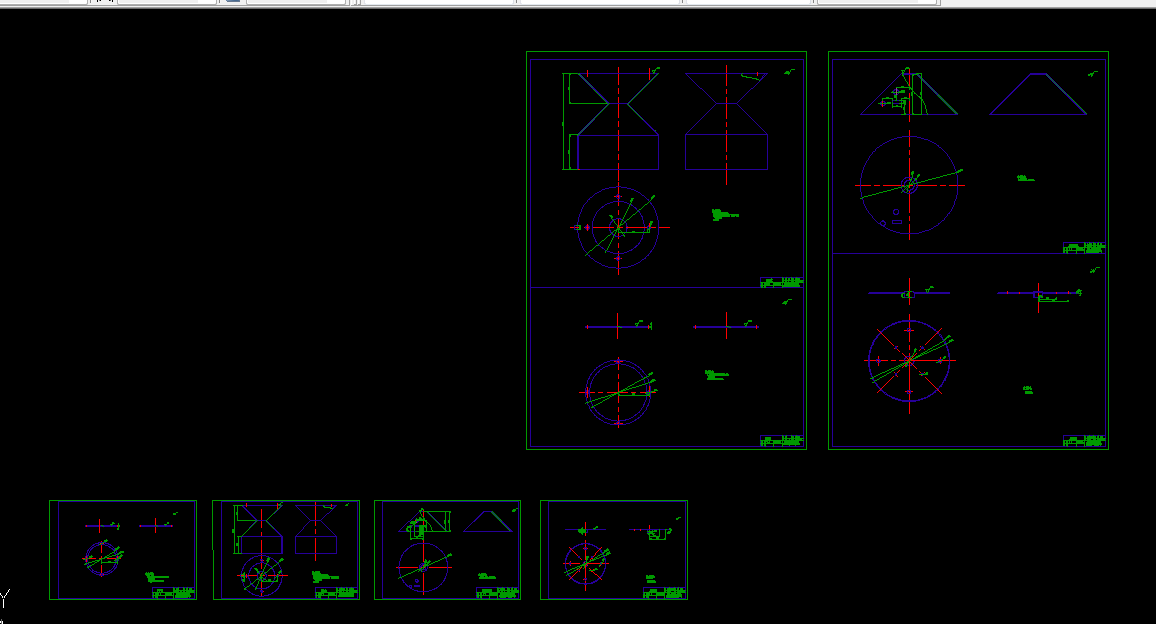Select first small sheet showing the ring part
The width and height of the screenshot is (1156, 624).
click(x=123, y=550)
